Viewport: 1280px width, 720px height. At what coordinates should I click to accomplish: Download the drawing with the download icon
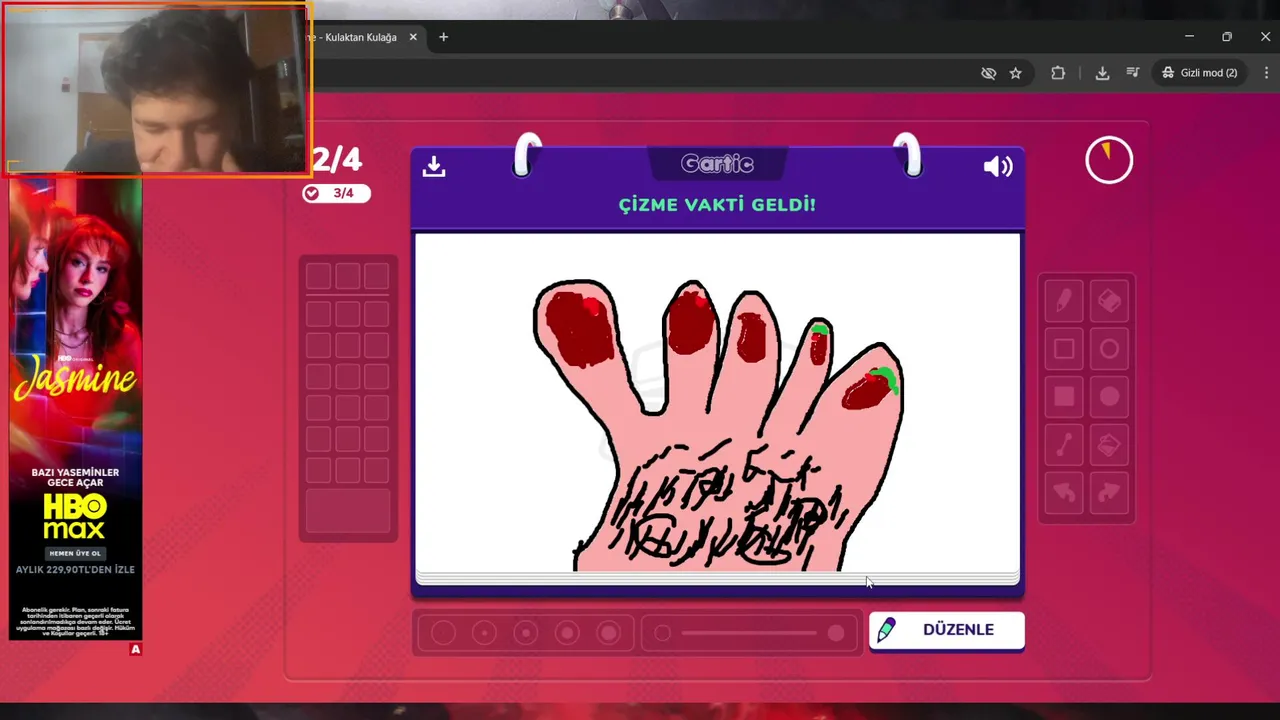click(433, 166)
